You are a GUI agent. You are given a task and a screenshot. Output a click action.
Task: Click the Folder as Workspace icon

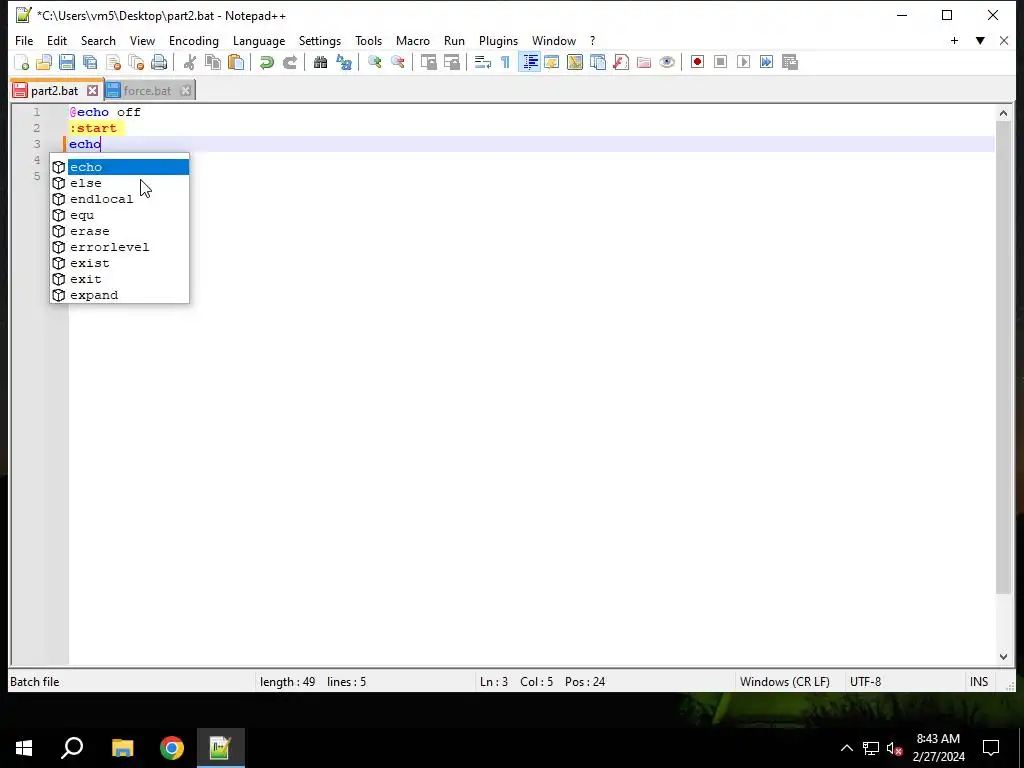[x=644, y=62]
